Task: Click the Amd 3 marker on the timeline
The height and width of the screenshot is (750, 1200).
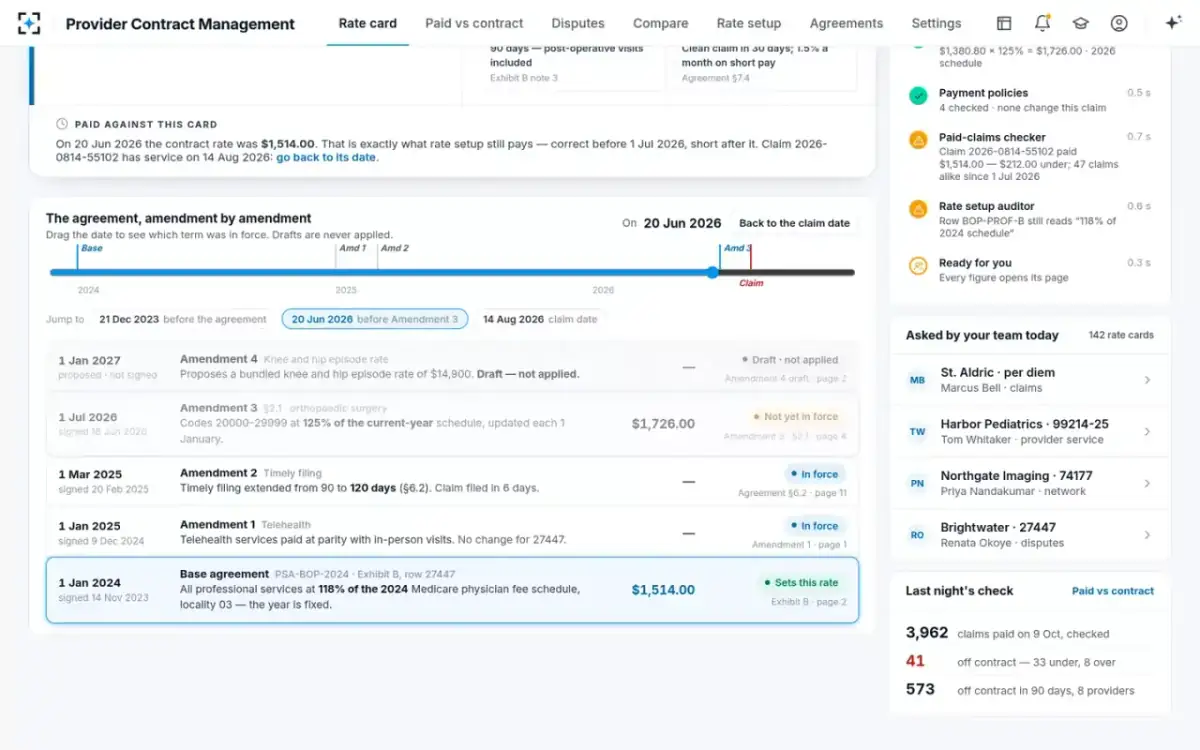Action: [x=735, y=248]
